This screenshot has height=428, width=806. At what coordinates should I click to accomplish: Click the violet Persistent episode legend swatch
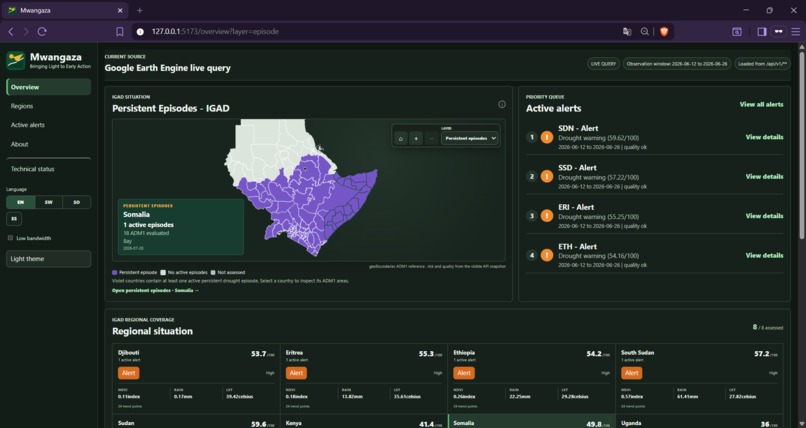point(115,273)
